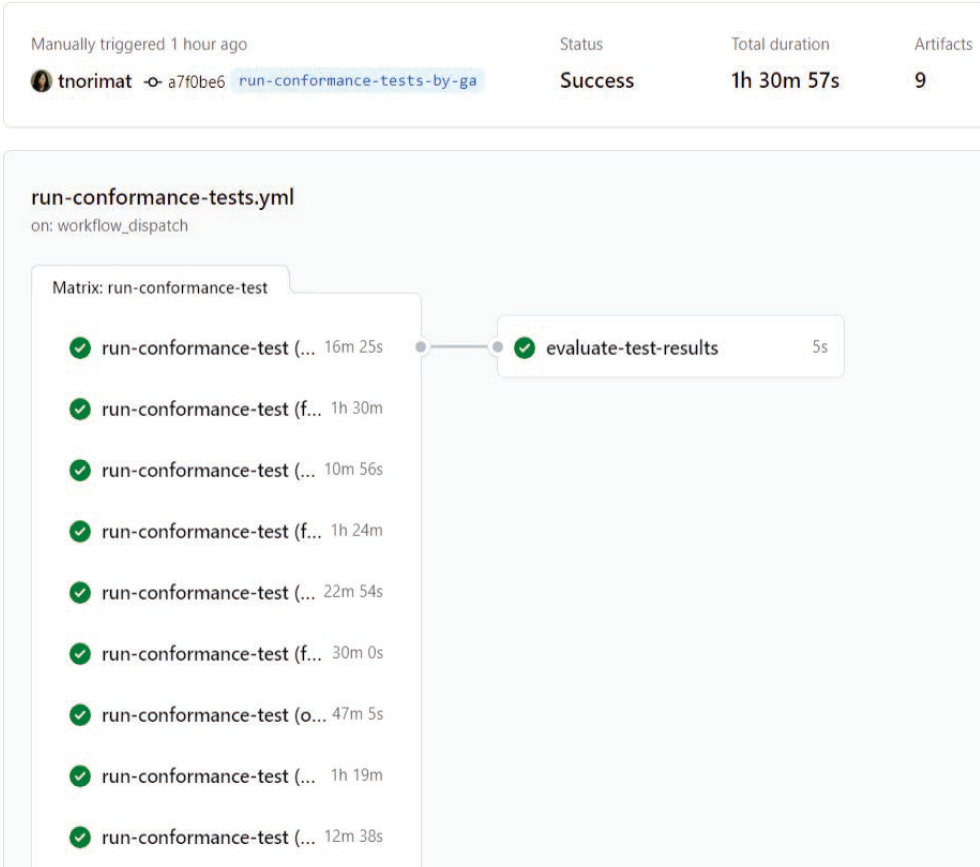Click tnorimat's avatar picture
The width and height of the screenshot is (980, 867).
[41, 81]
